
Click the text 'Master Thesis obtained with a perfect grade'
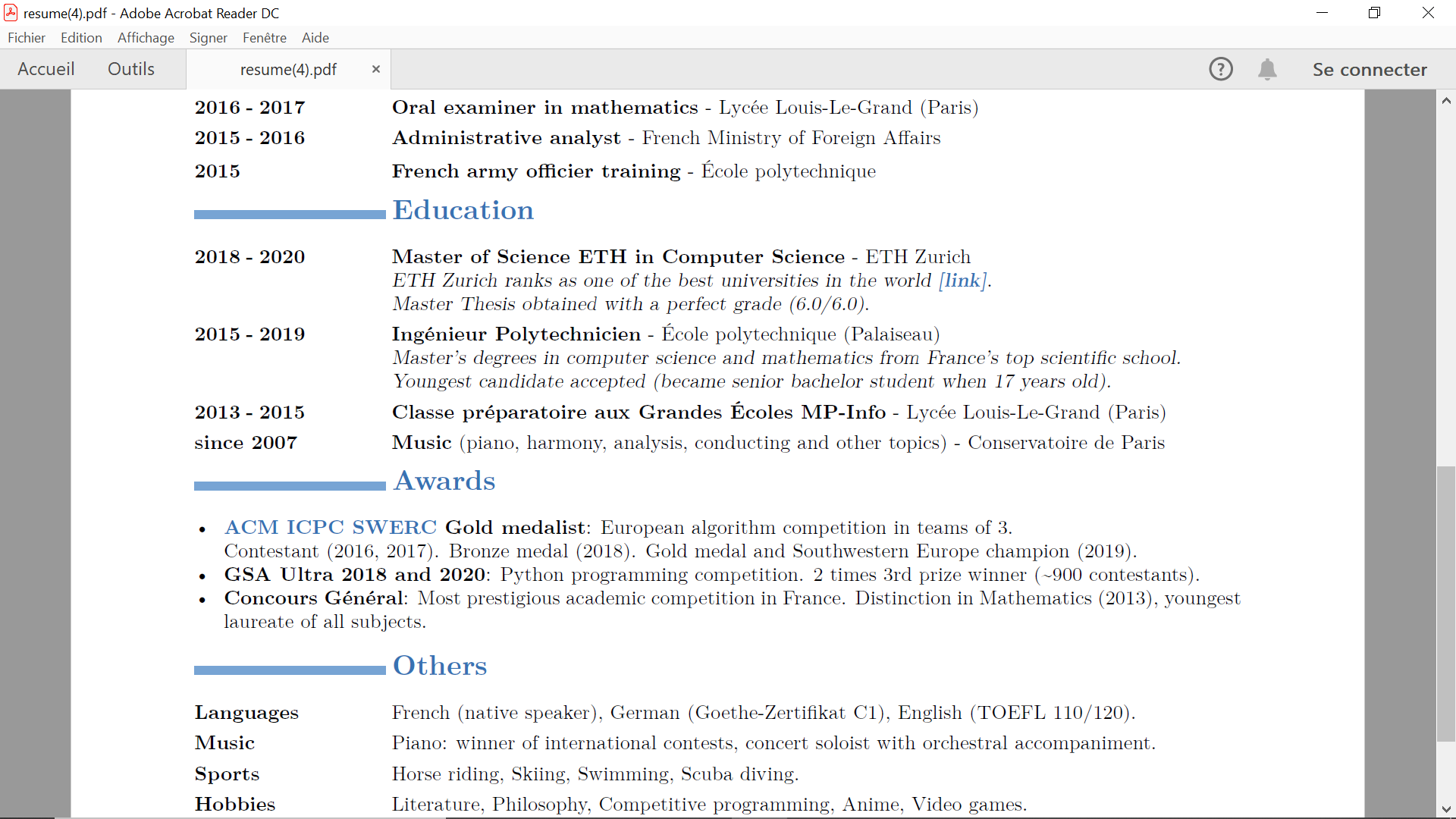(x=587, y=304)
